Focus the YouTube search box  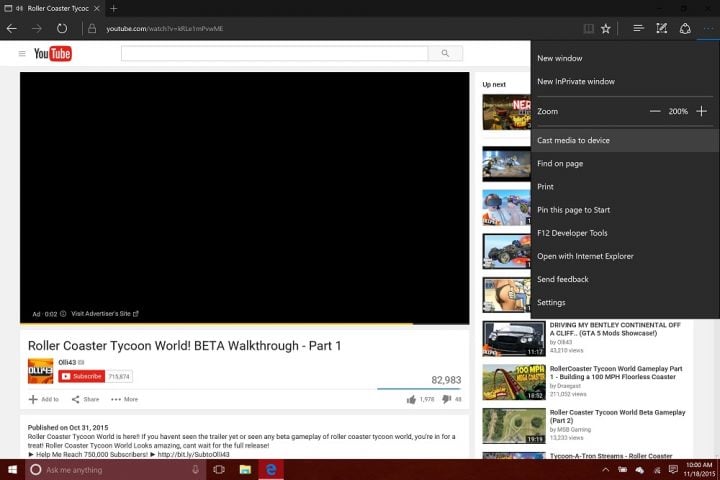coord(274,53)
